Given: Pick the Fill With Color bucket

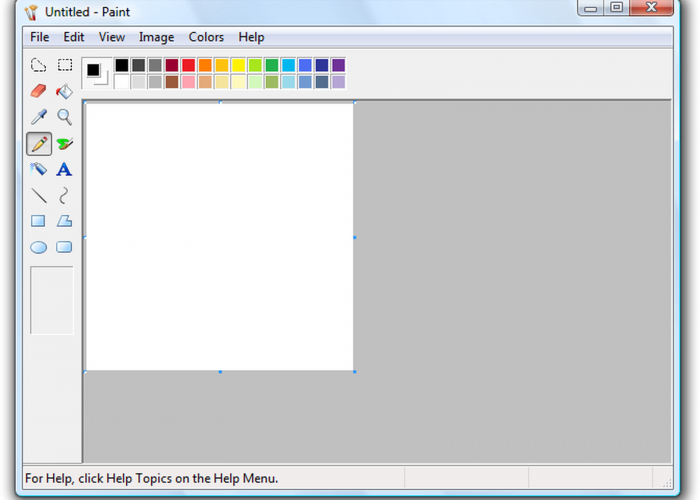Looking at the screenshot, I should pyautogui.click(x=65, y=91).
